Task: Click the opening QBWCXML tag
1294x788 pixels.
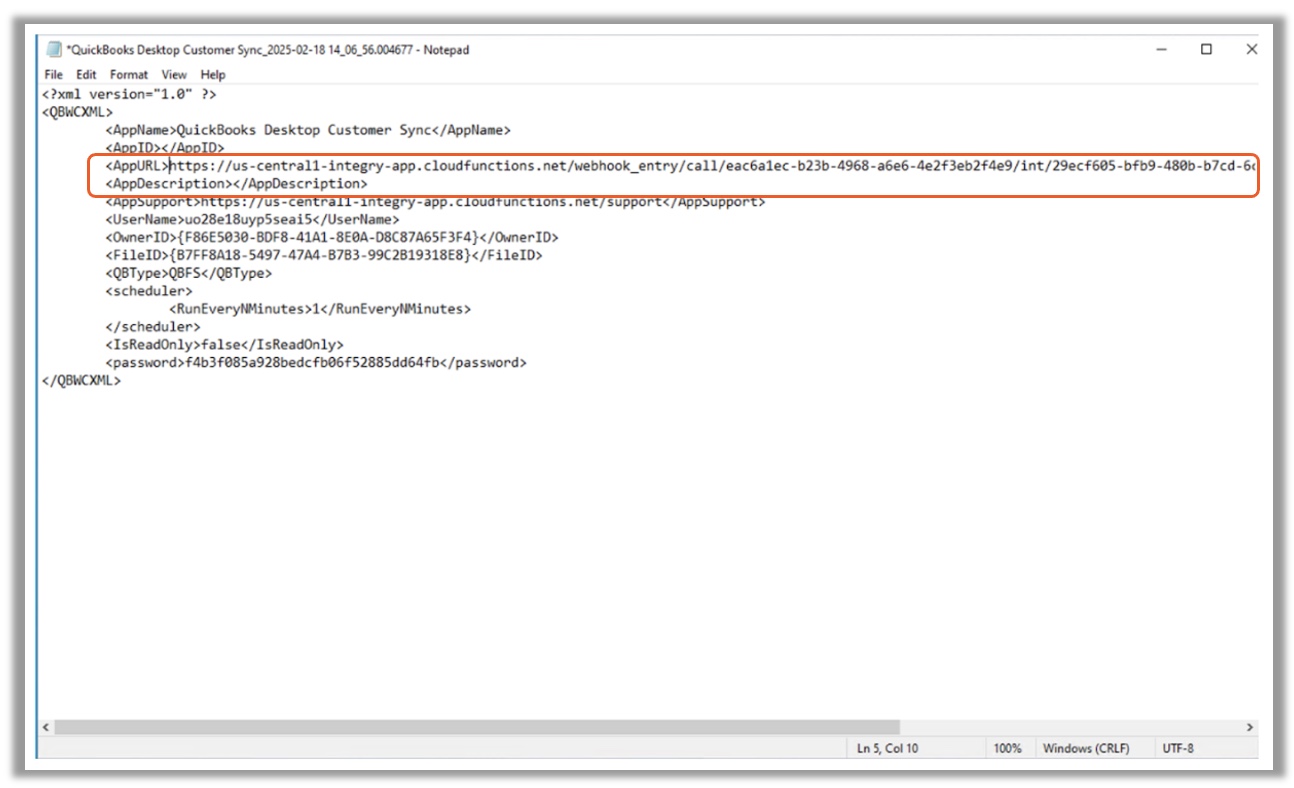Action: point(77,112)
